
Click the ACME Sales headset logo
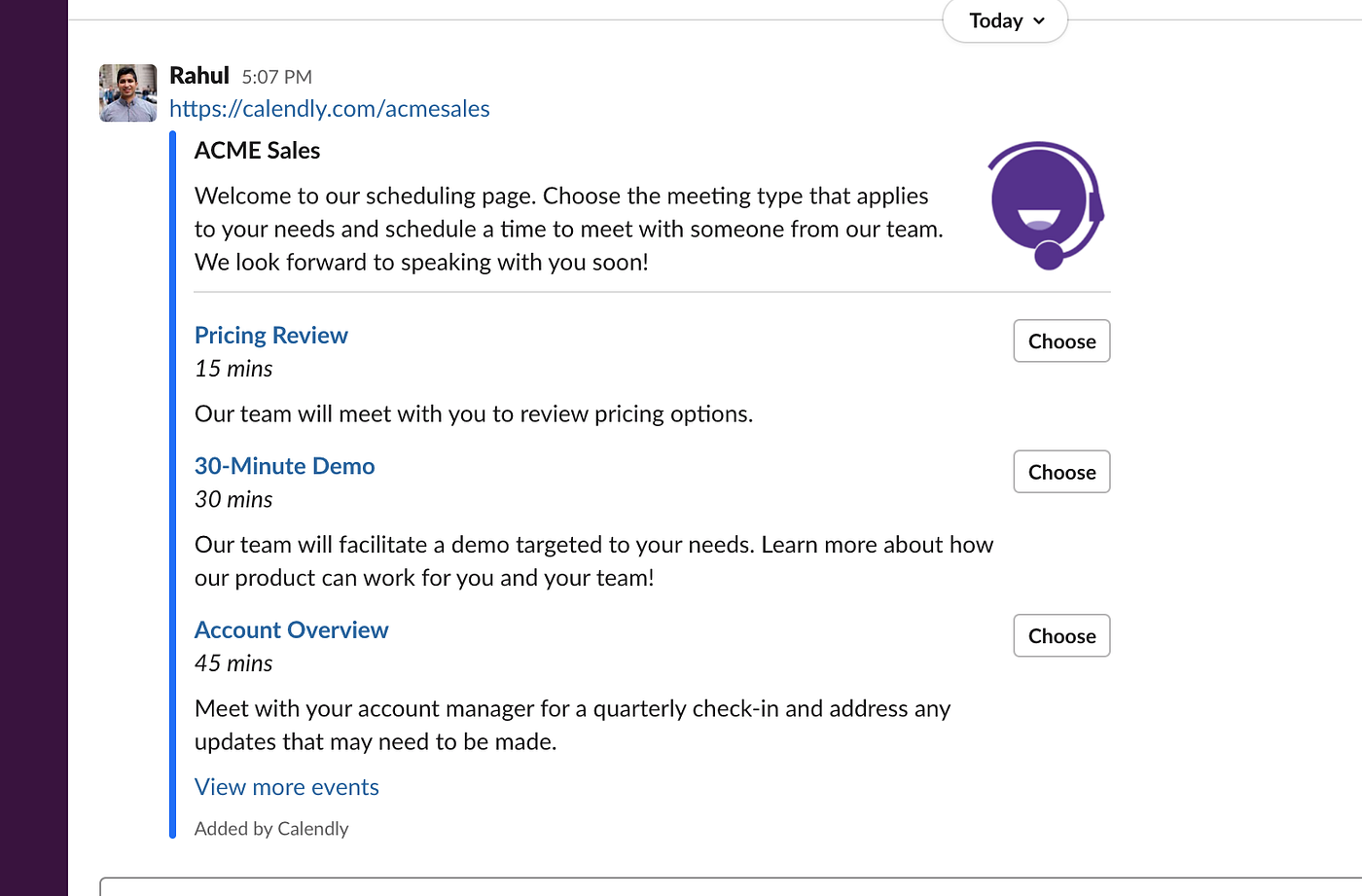[1047, 205]
